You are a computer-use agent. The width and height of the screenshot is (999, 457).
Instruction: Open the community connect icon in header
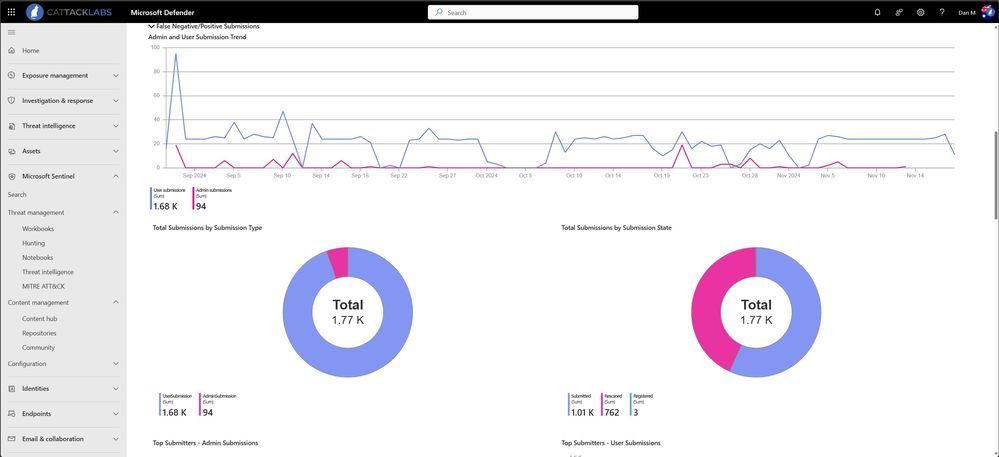[899, 12]
